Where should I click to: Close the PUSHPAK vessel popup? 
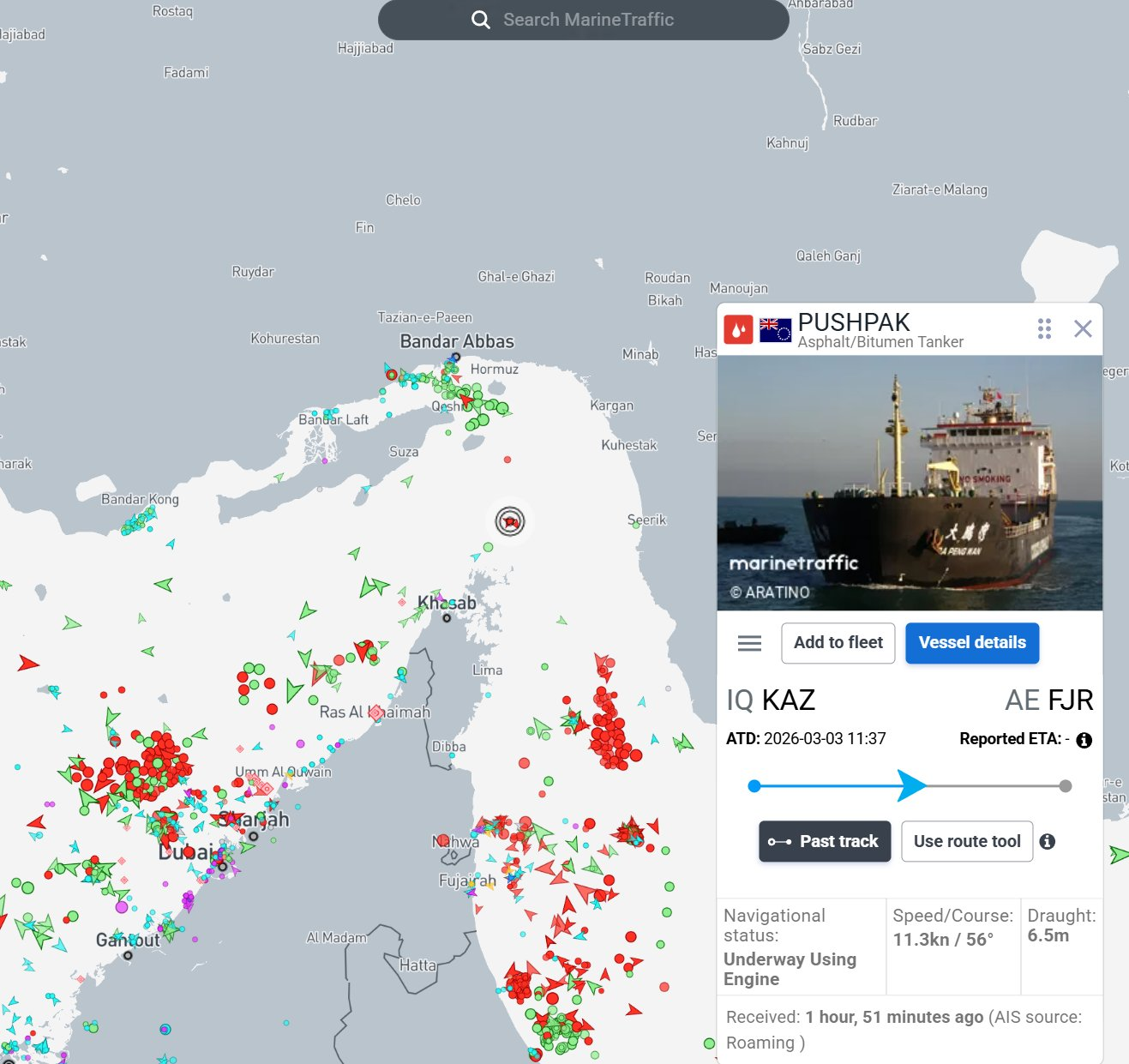[x=1083, y=328]
